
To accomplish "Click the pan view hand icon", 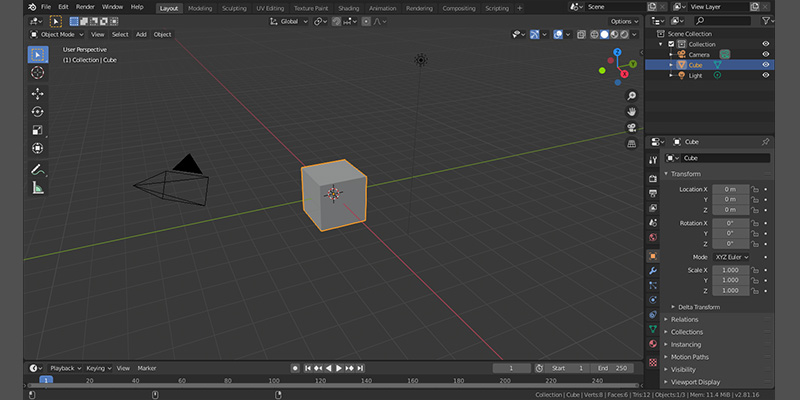I will tap(632, 111).
